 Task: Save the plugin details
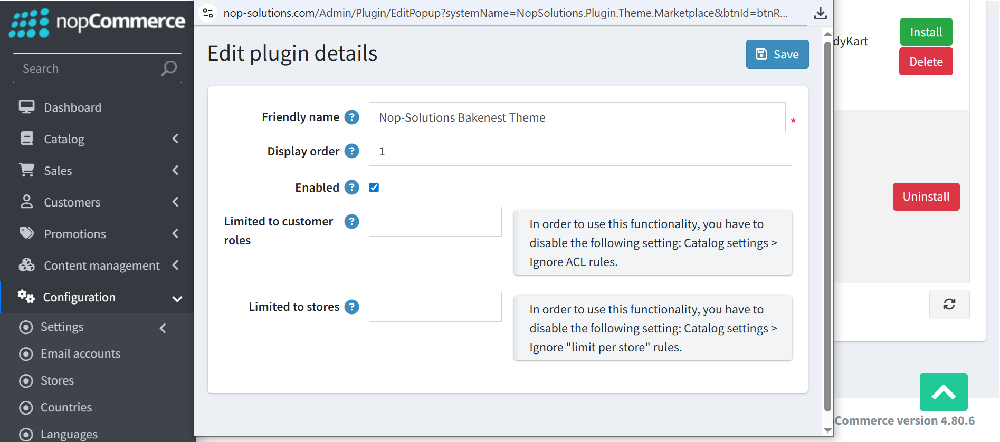[777, 54]
